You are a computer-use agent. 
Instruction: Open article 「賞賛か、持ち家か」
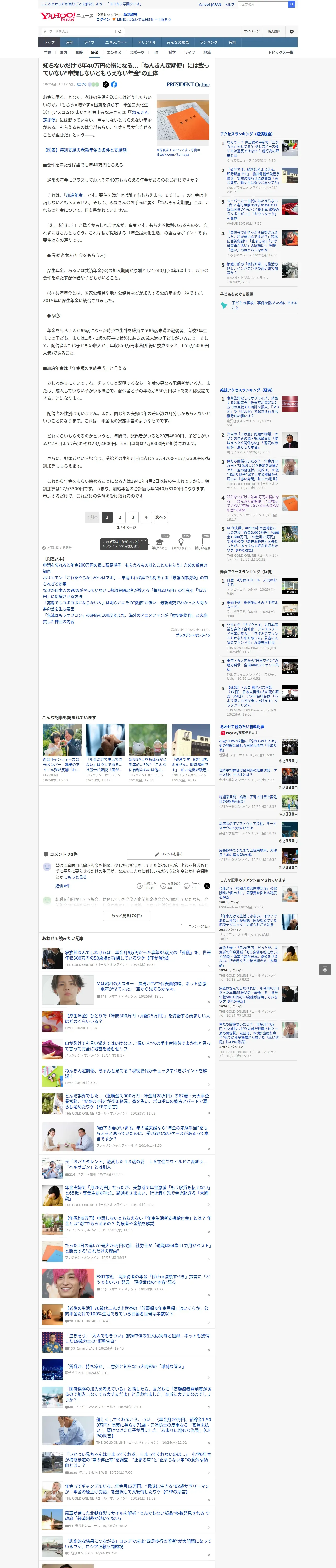click(125, 1367)
